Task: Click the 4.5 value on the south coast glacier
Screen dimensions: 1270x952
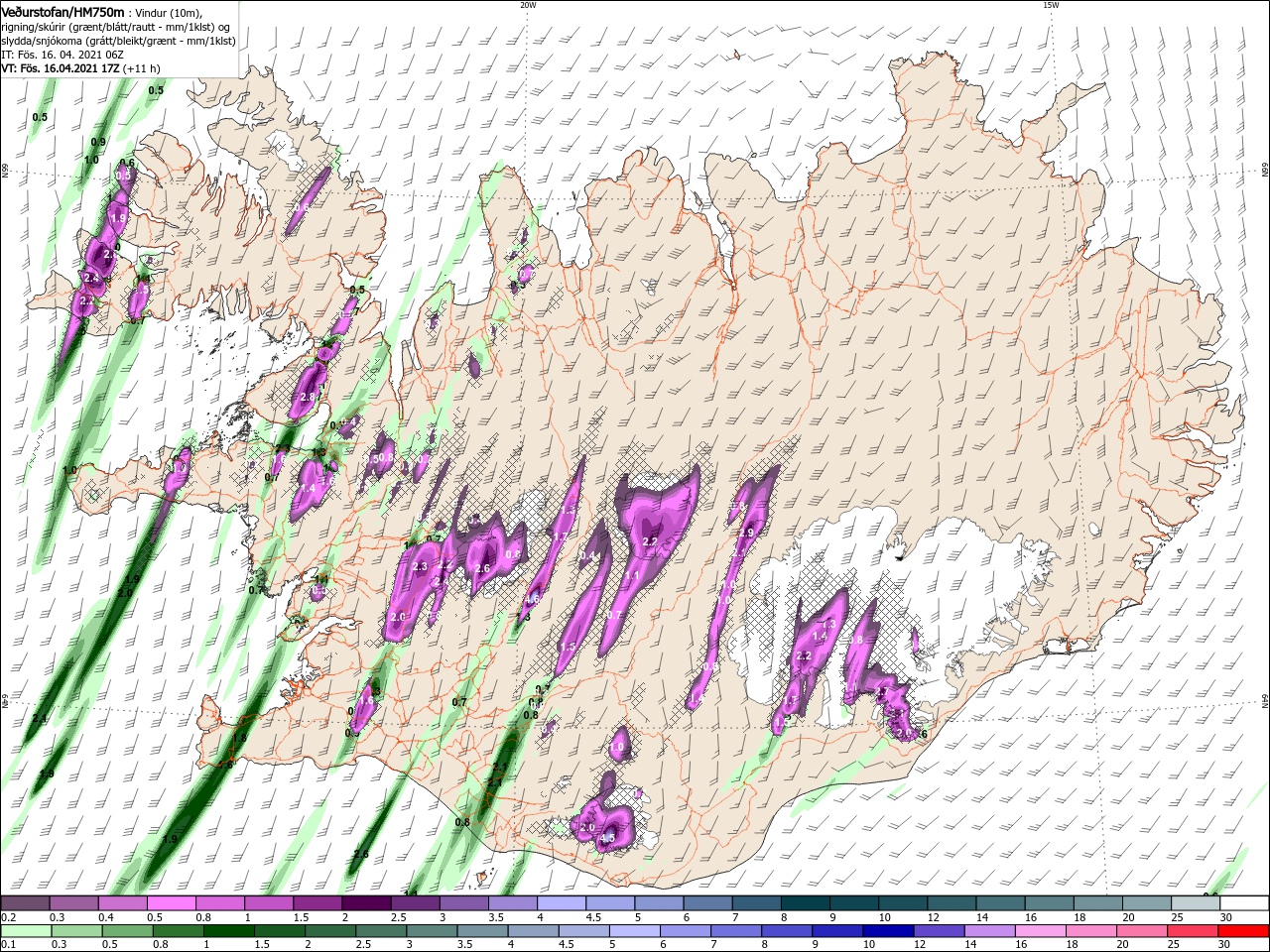Action: click(x=608, y=838)
